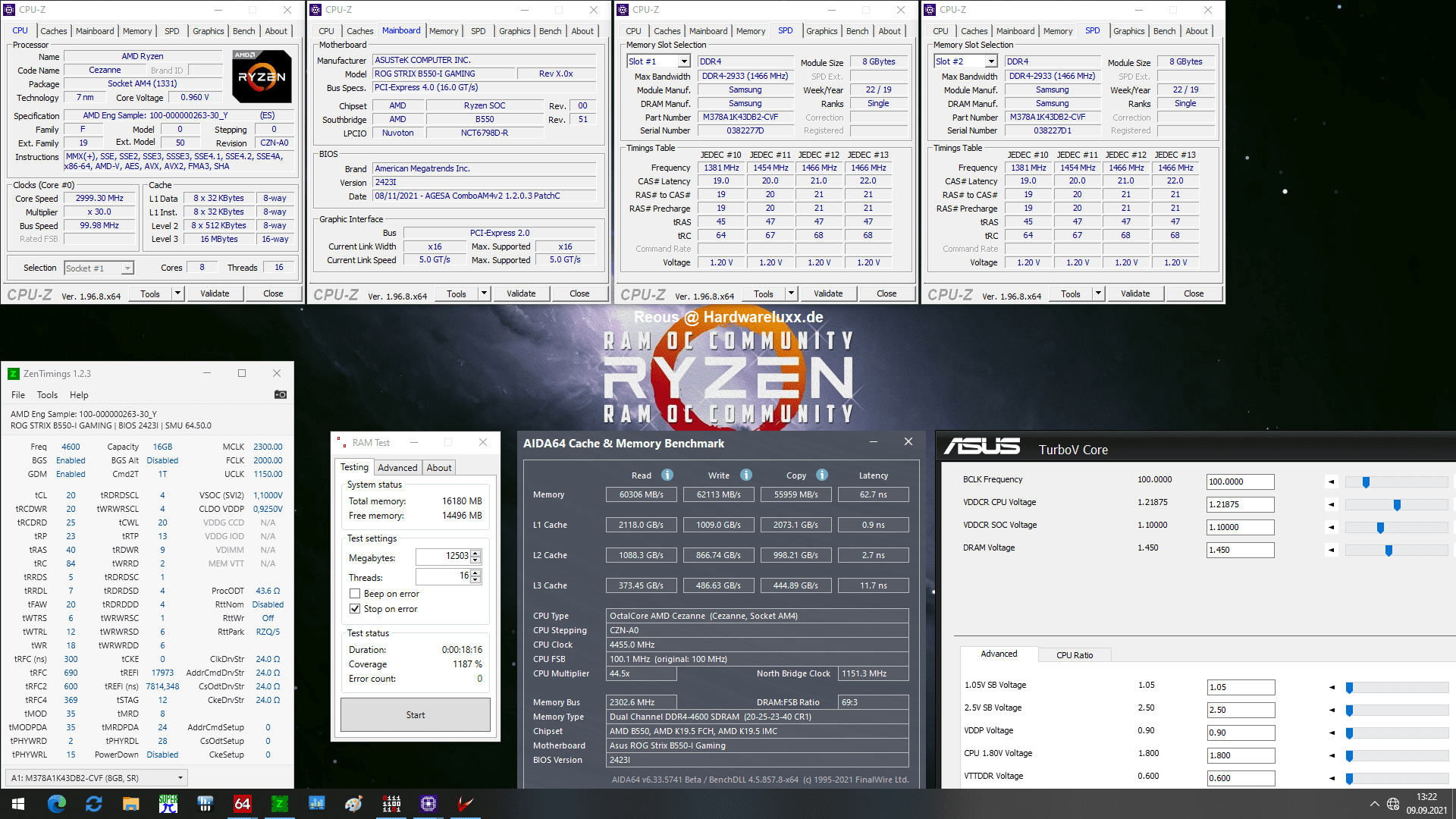Image resolution: width=1456 pixels, height=819 pixels.
Task: Open Microsoft Edge from the taskbar
Action: [57, 804]
